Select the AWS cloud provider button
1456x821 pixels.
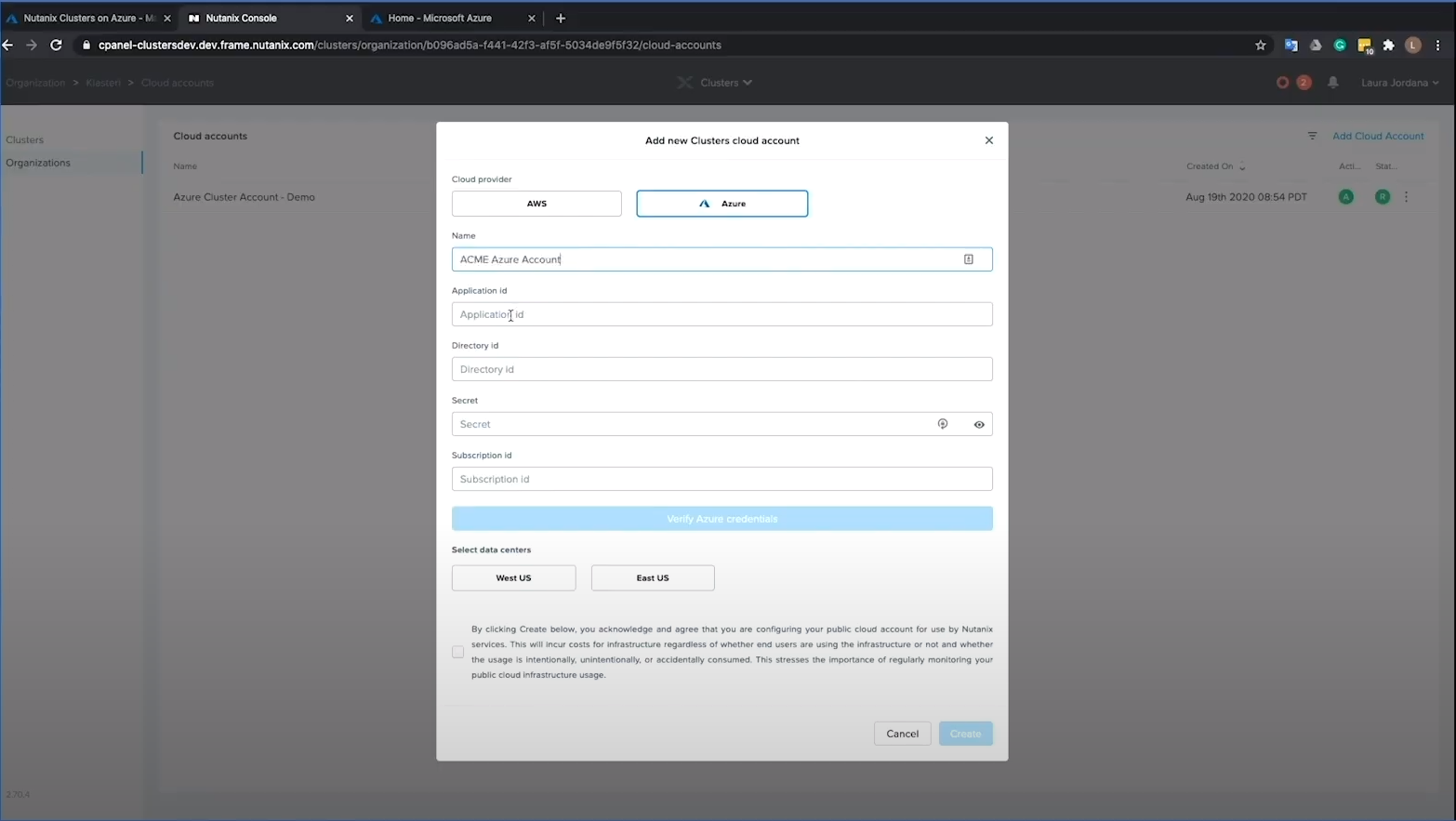(536, 204)
